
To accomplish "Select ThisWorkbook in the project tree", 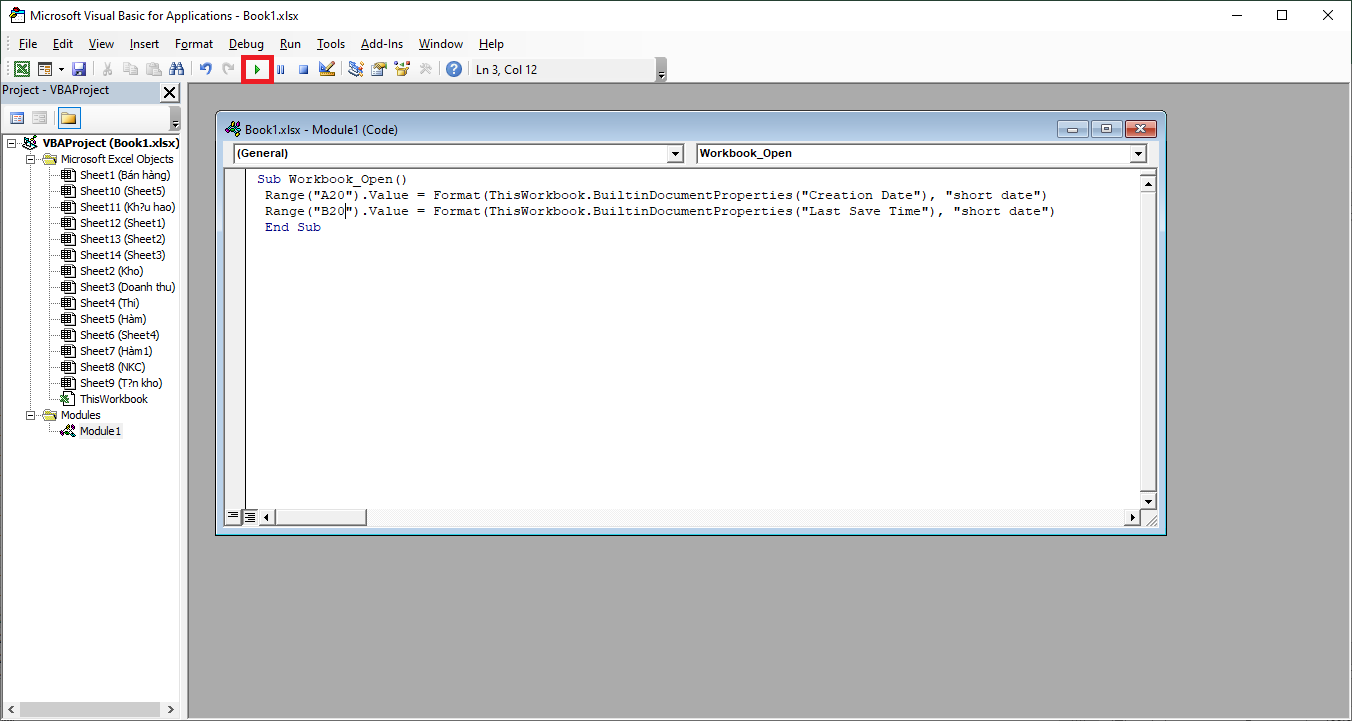I will point(113,399).
